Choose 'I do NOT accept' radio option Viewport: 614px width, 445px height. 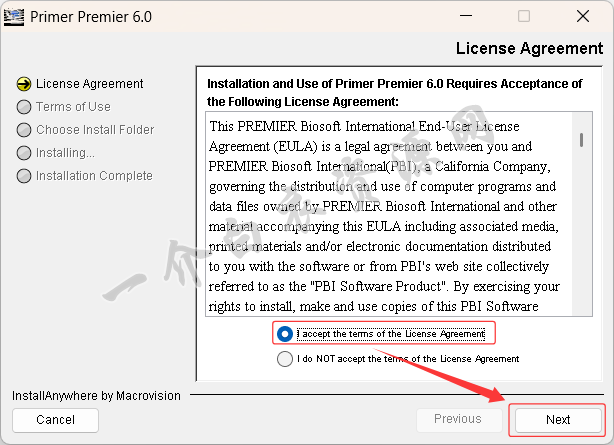pos(286,358)
